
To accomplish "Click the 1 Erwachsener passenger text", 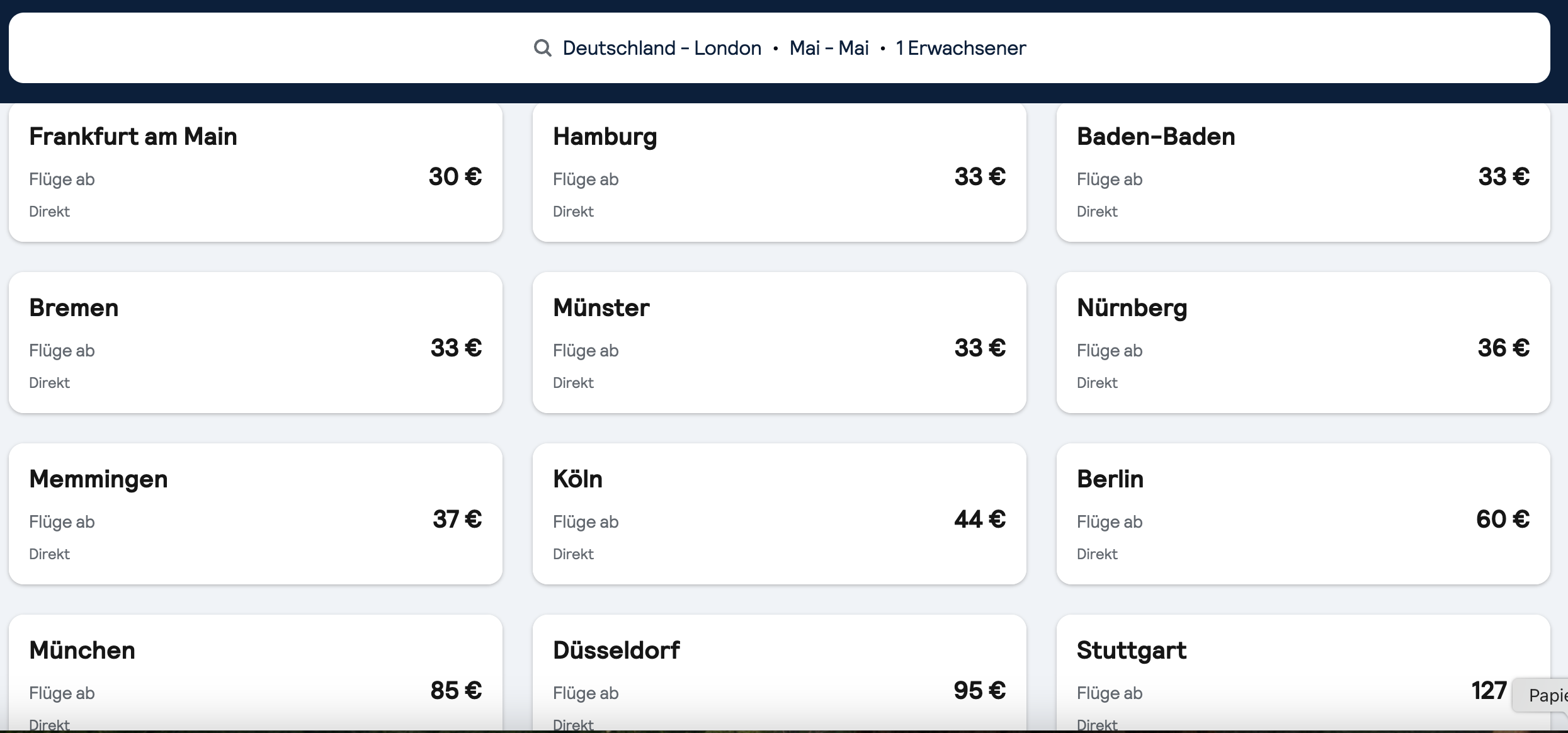I will click(961, 48).
